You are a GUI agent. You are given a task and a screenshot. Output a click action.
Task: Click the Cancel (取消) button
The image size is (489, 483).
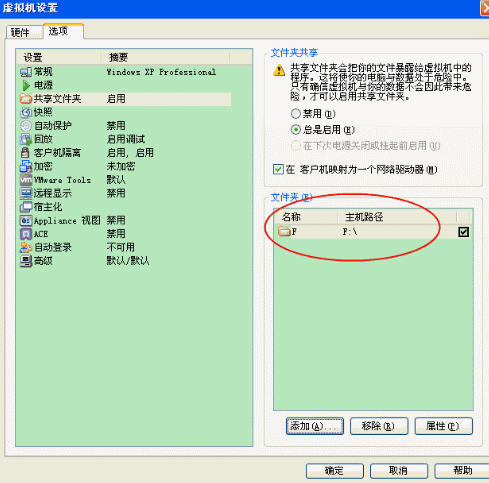(x=399, y=471)
